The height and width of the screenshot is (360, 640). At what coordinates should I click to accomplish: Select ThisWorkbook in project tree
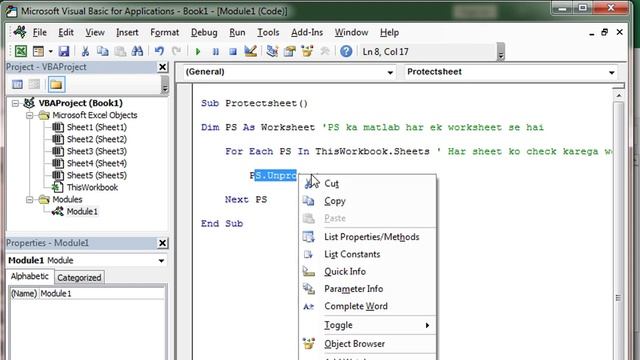click(x=92, y=187)
